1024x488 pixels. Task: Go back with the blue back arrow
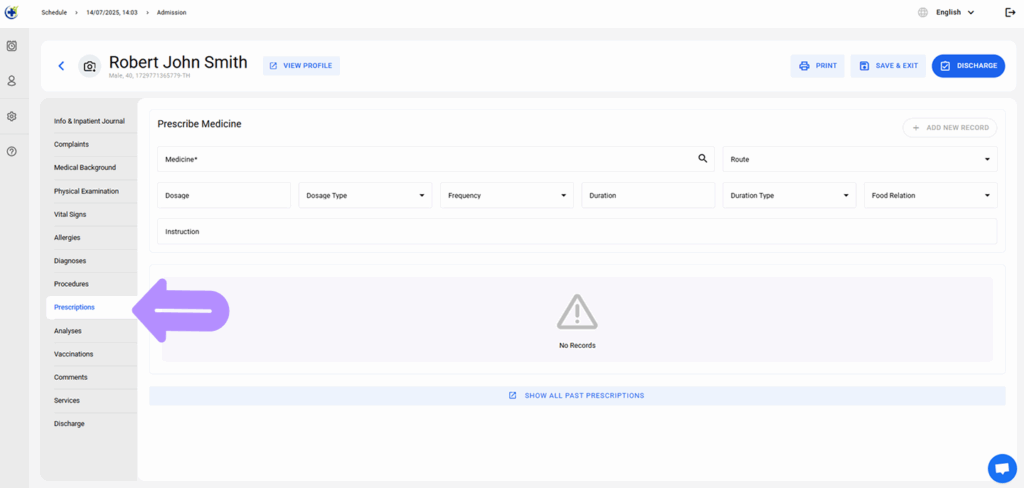pyautogui.click(x=61, y=66)
